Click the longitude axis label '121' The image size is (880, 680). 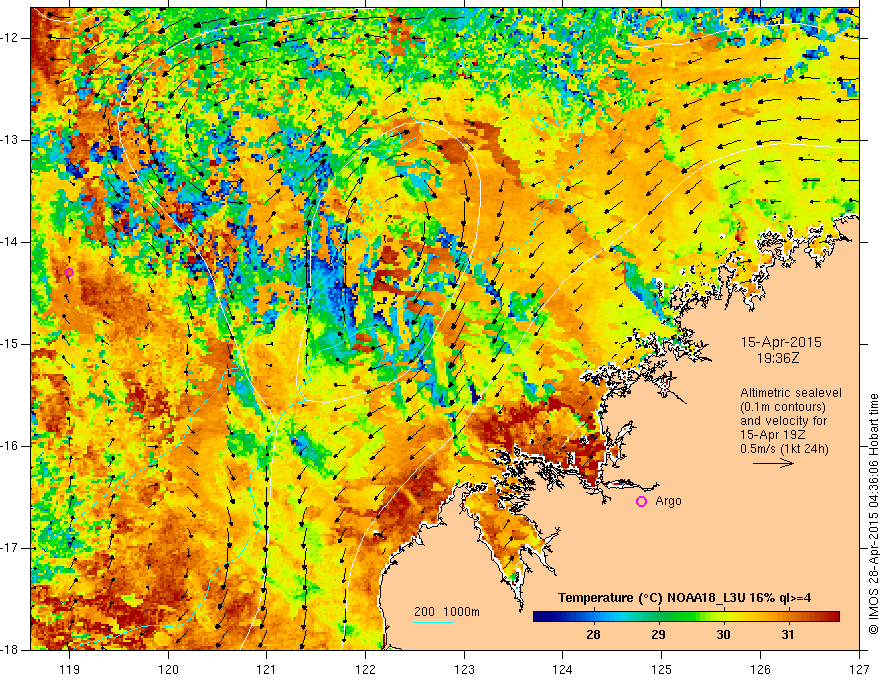click(x=267, y=669)
